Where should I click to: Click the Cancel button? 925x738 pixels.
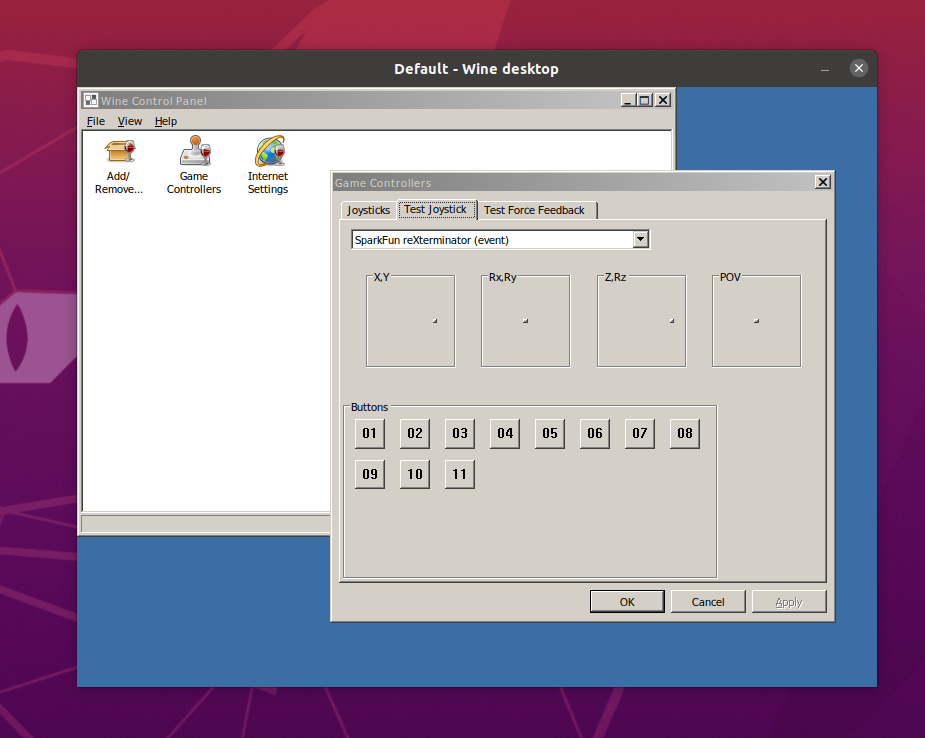click(x=708, y=602)
